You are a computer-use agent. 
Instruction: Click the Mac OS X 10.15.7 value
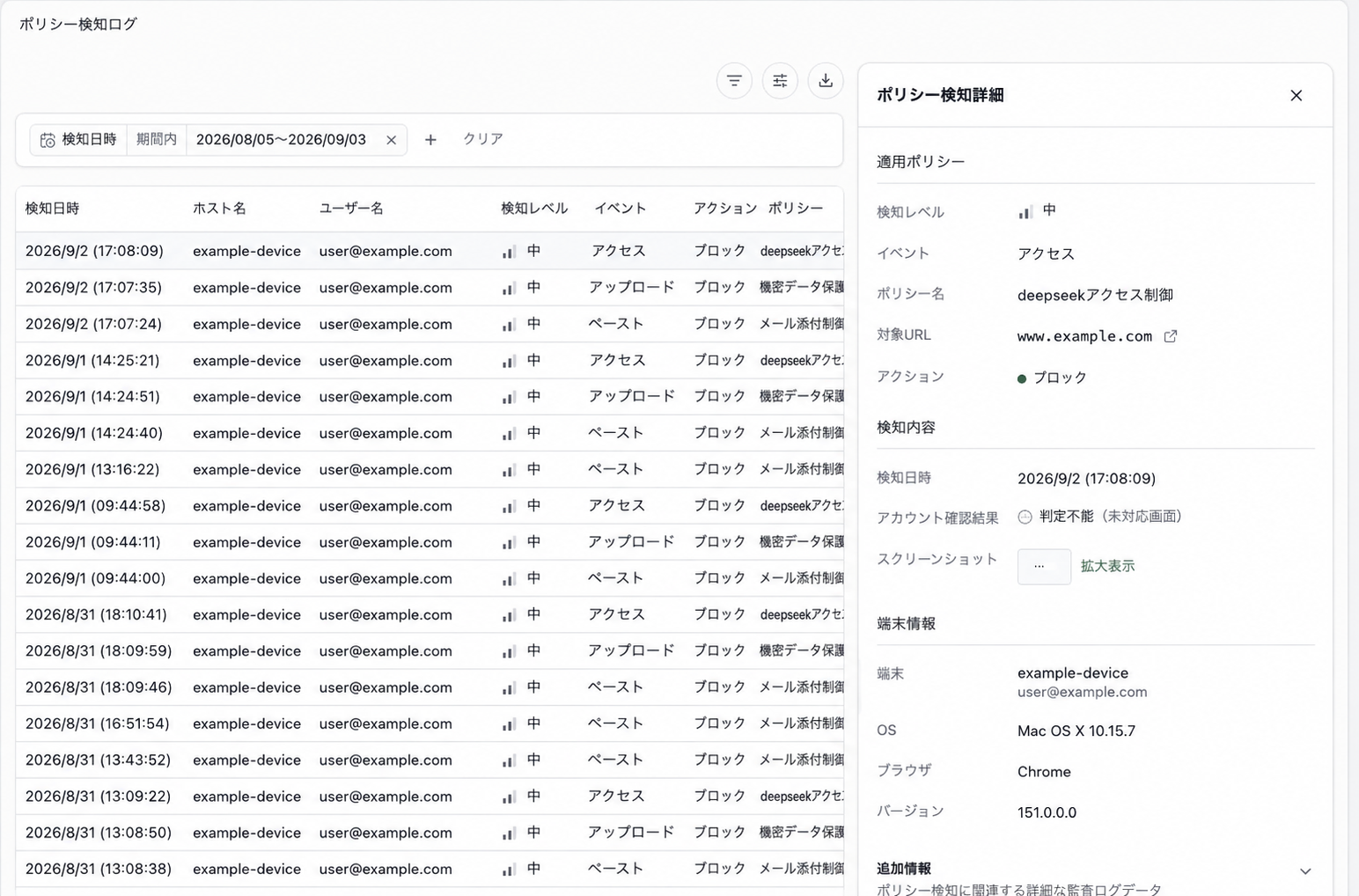(1076, 731)
